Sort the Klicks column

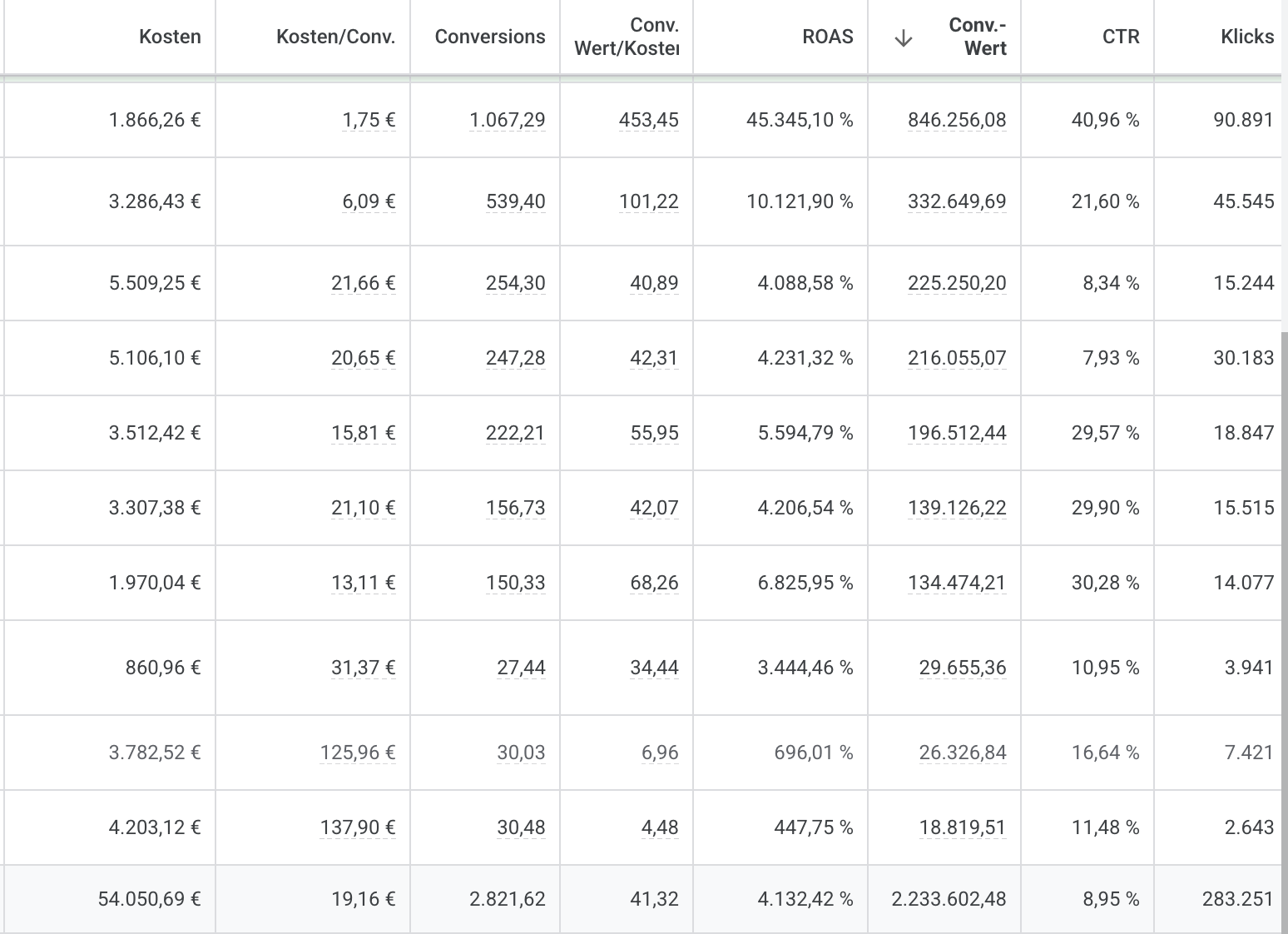click(x=1246, y=37)
